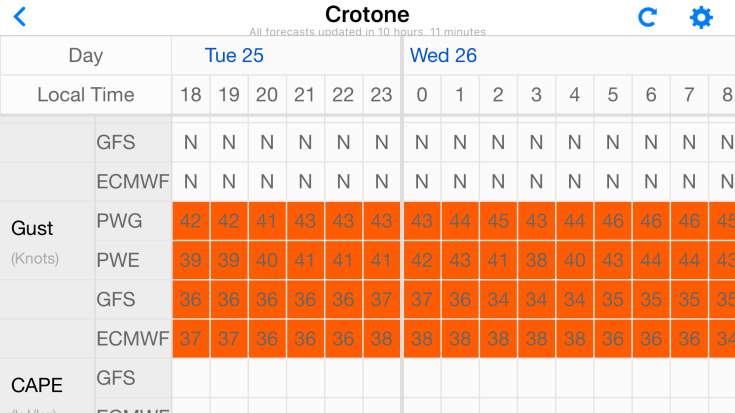
Task: Tap Gust GFS value at hour 23
Action: point(381,299)
